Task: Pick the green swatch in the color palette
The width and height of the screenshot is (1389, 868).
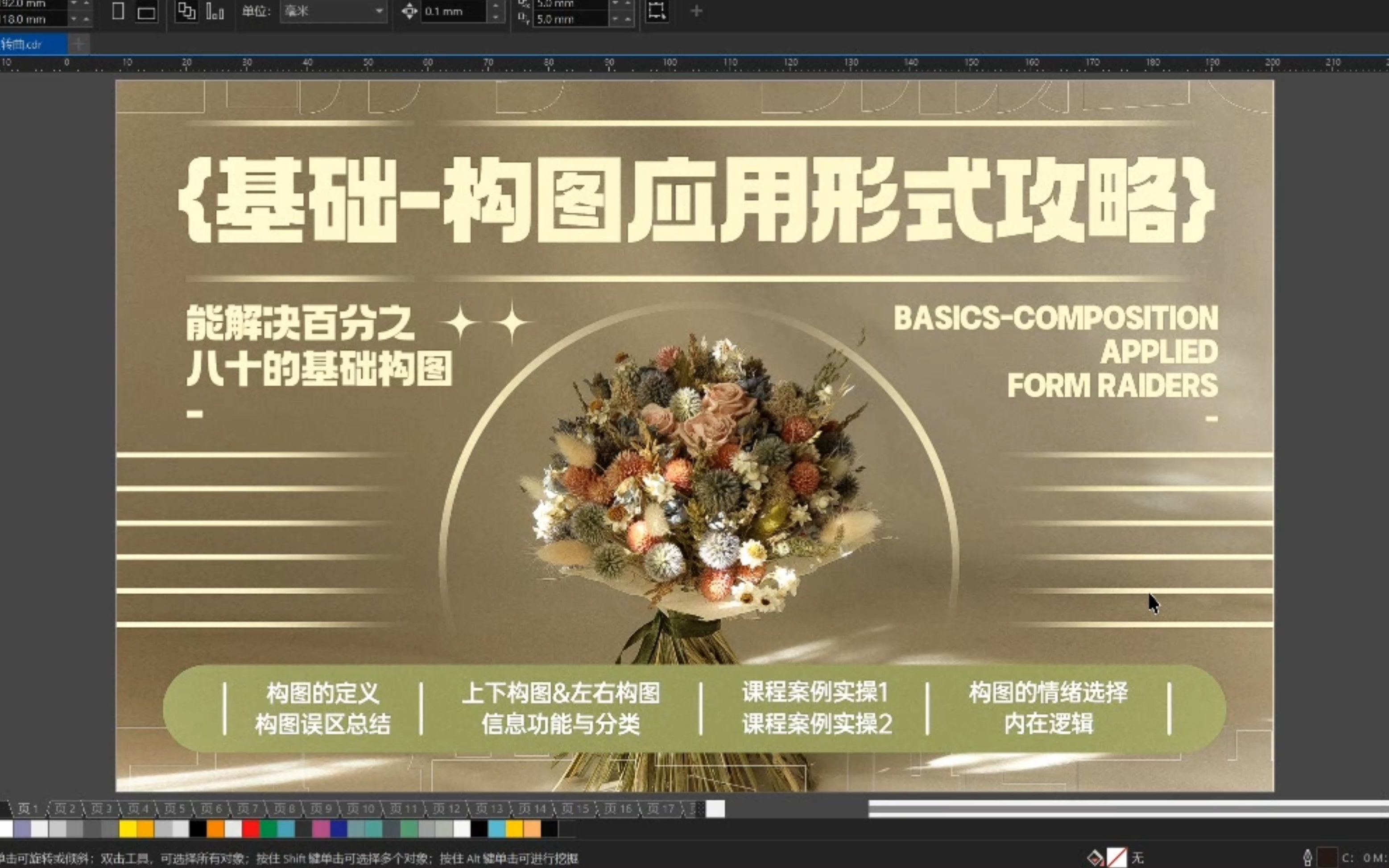Action: click(x=269, y=828)
